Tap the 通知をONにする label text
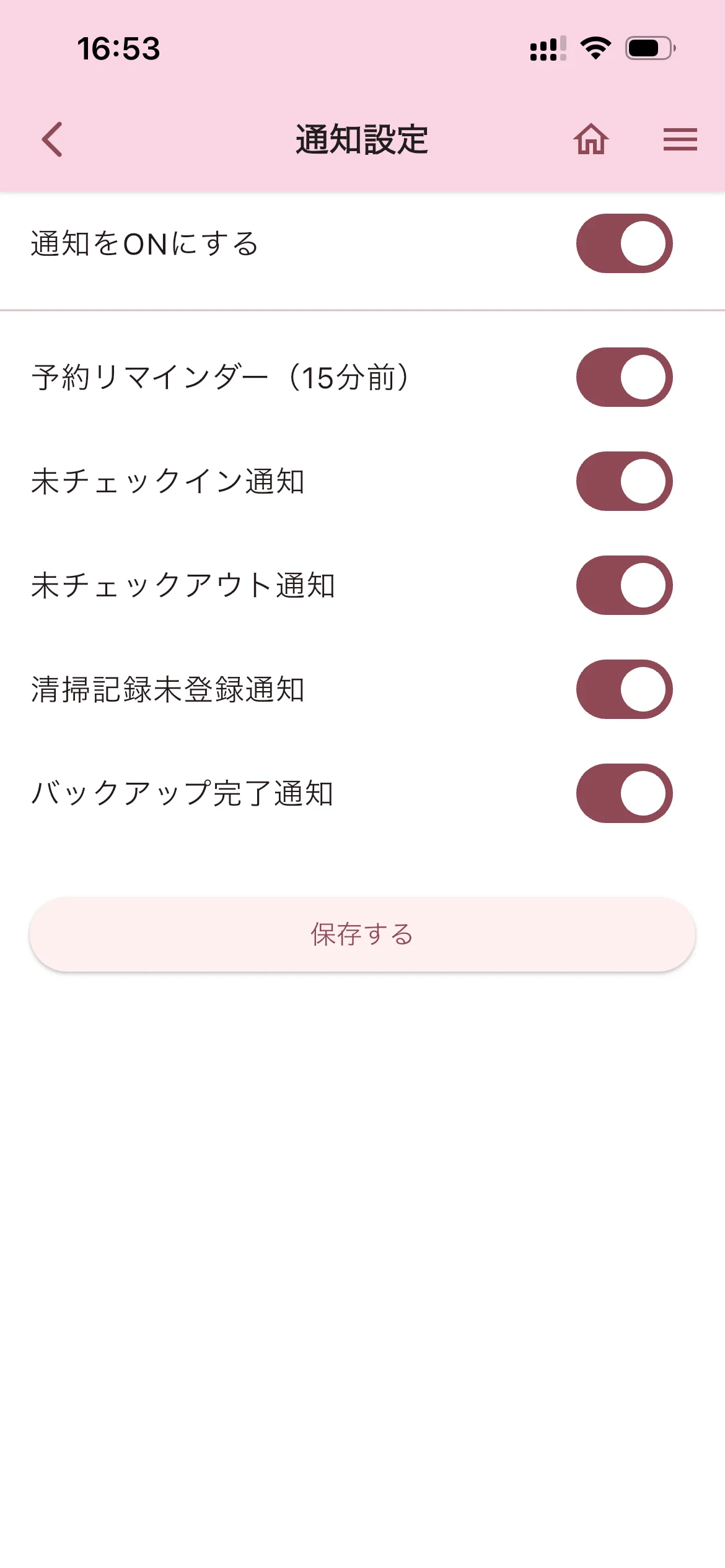The width and height of the screenshot is (725, 1568). pyautogui.click(x=144, y=243)
